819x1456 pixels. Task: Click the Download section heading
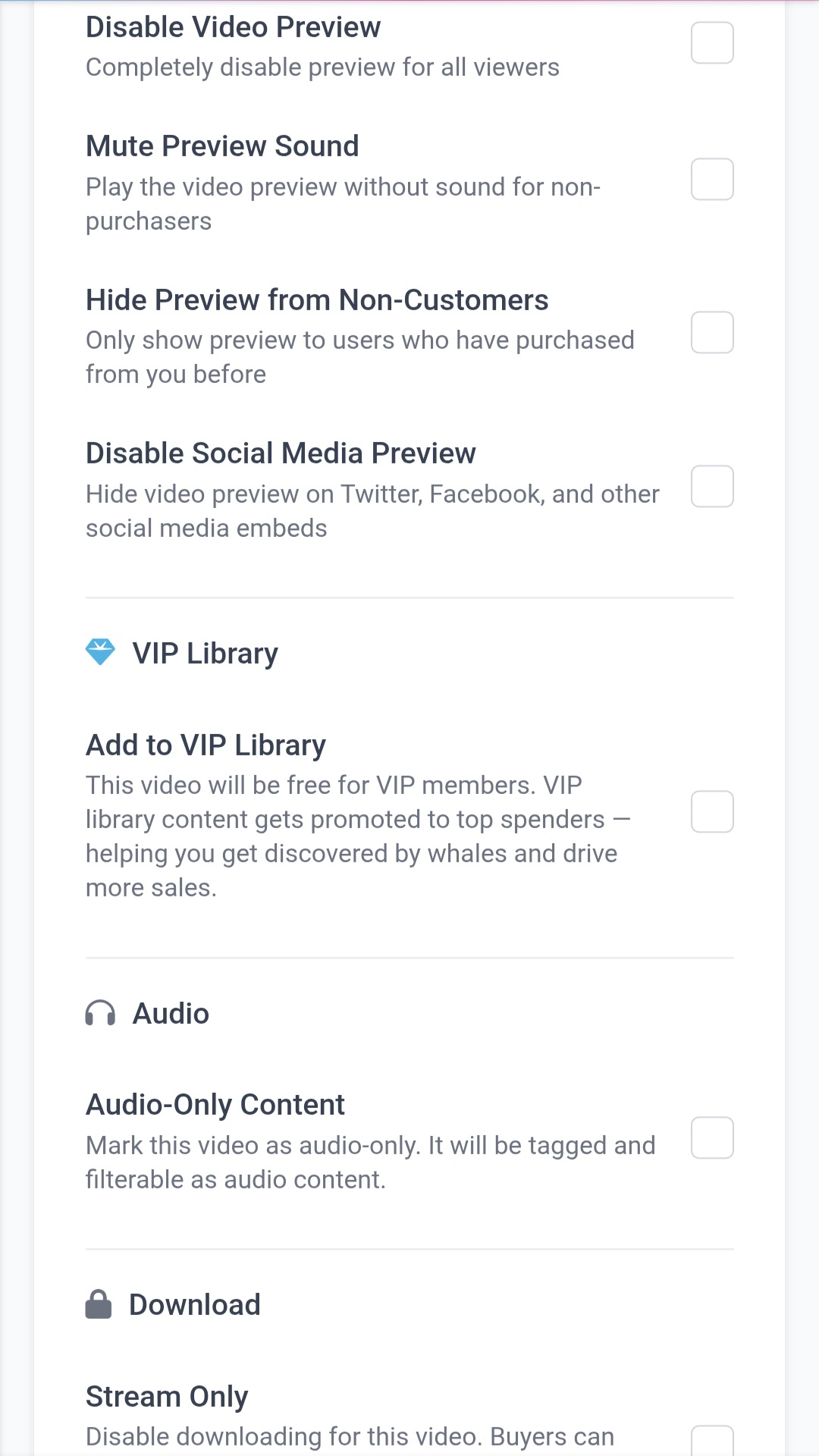(195, 1305)
